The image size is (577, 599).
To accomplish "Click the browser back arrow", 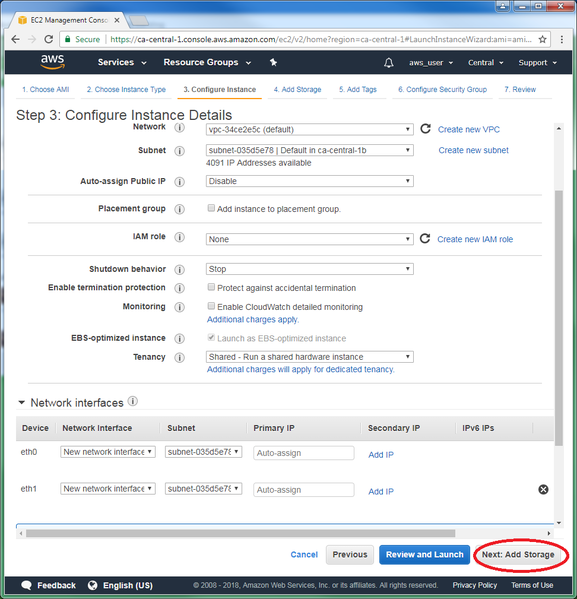I will tap(15, 39).
